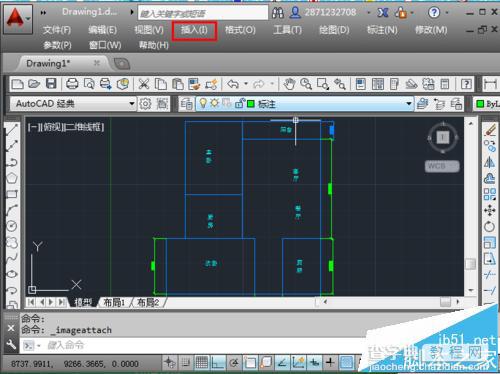Click the Save floppy disk icon

pyautogui.click(x=51, y=83)
